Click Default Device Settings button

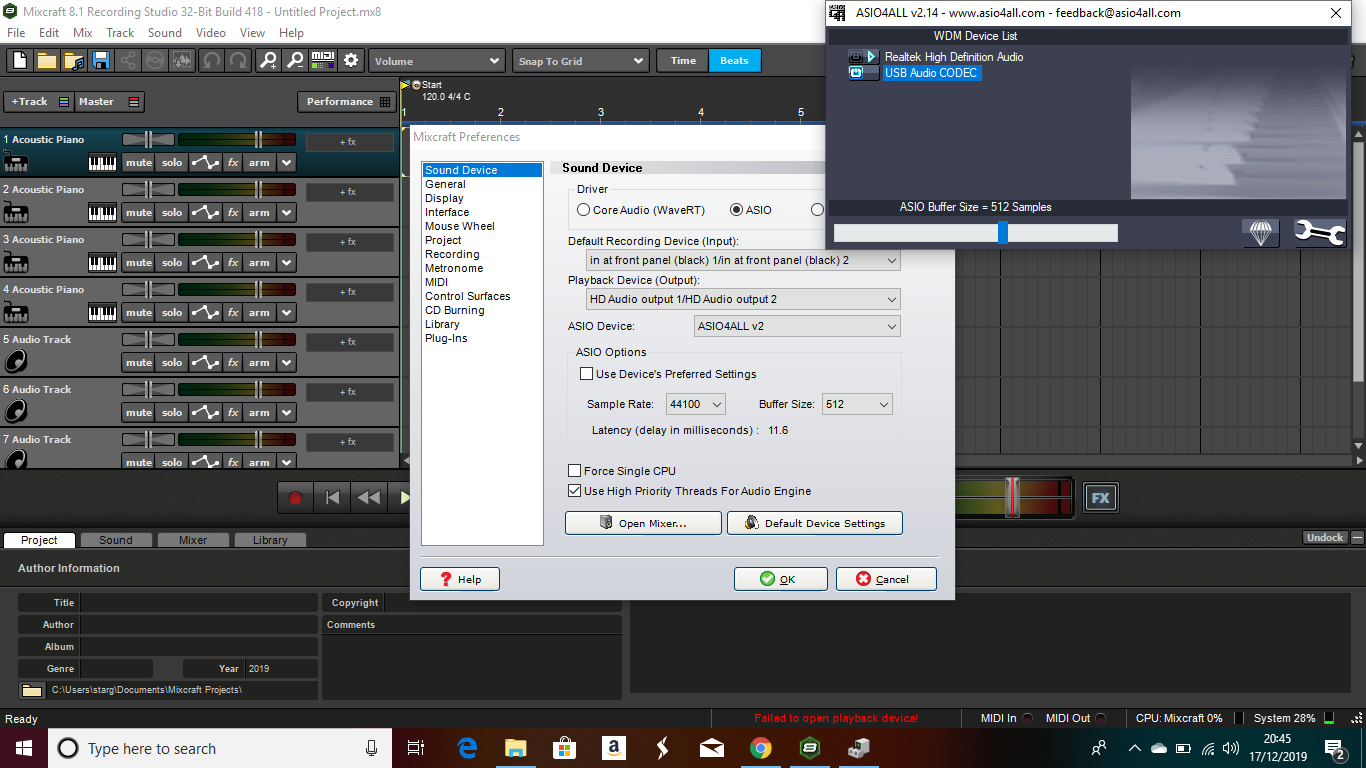815,523
